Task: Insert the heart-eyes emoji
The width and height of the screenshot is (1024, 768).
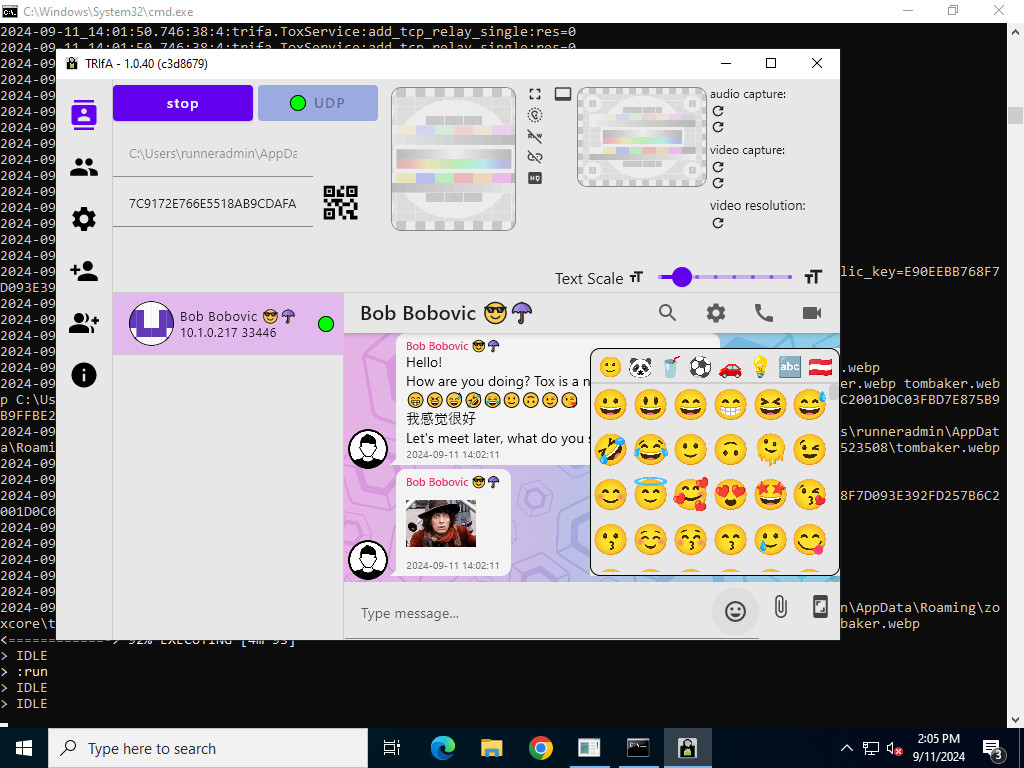Action: (730, 494)
